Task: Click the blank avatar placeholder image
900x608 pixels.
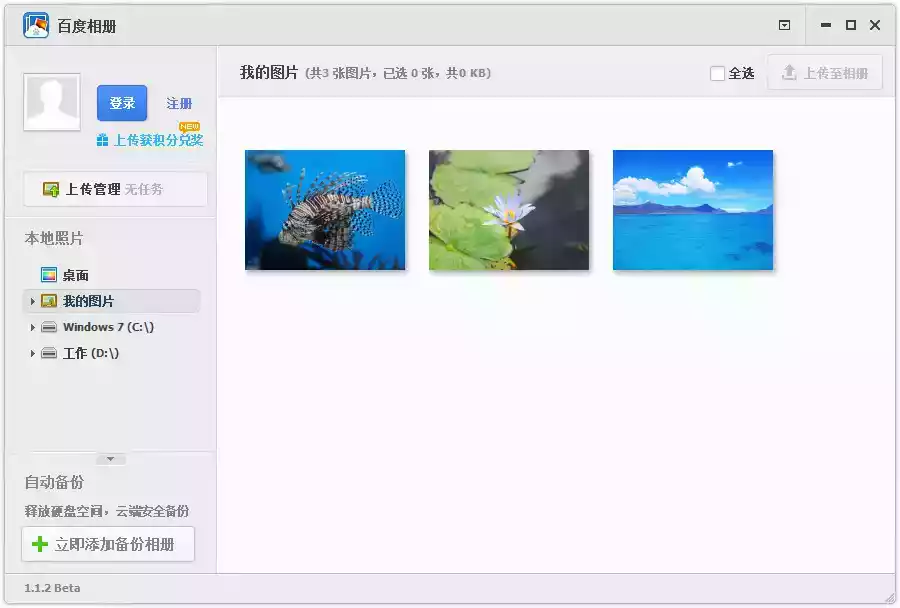Action: click(51, 103)
